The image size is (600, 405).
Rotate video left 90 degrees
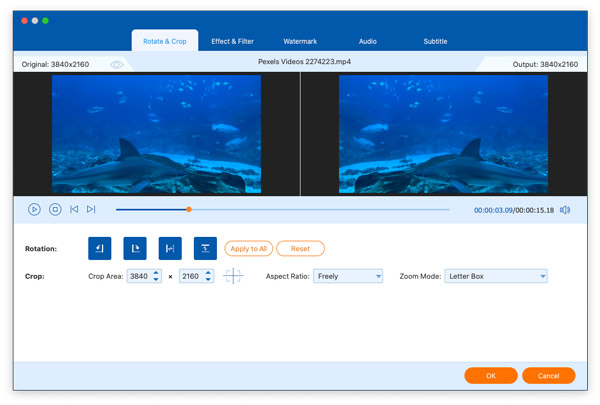[x=99, y=248]
